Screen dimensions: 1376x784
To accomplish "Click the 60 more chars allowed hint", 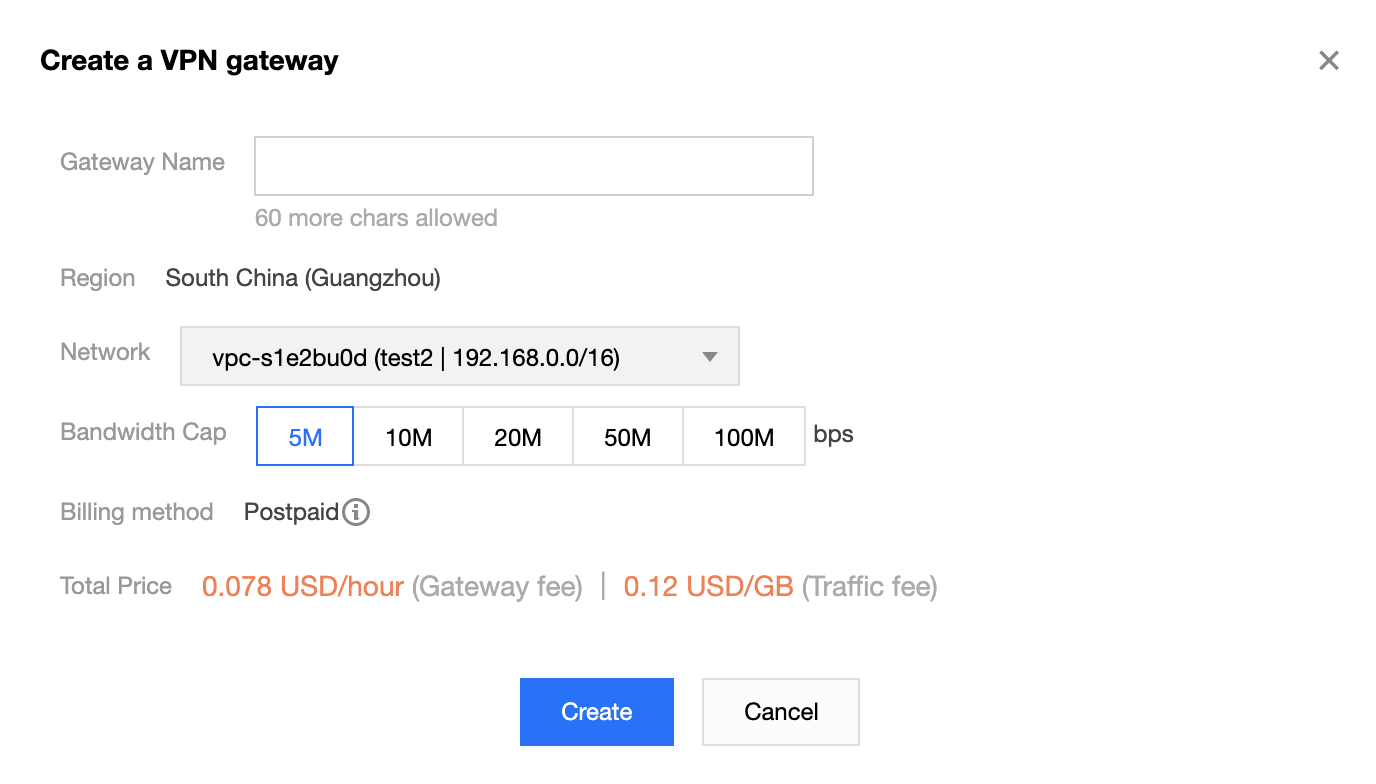I will click(x=376, y=218).
